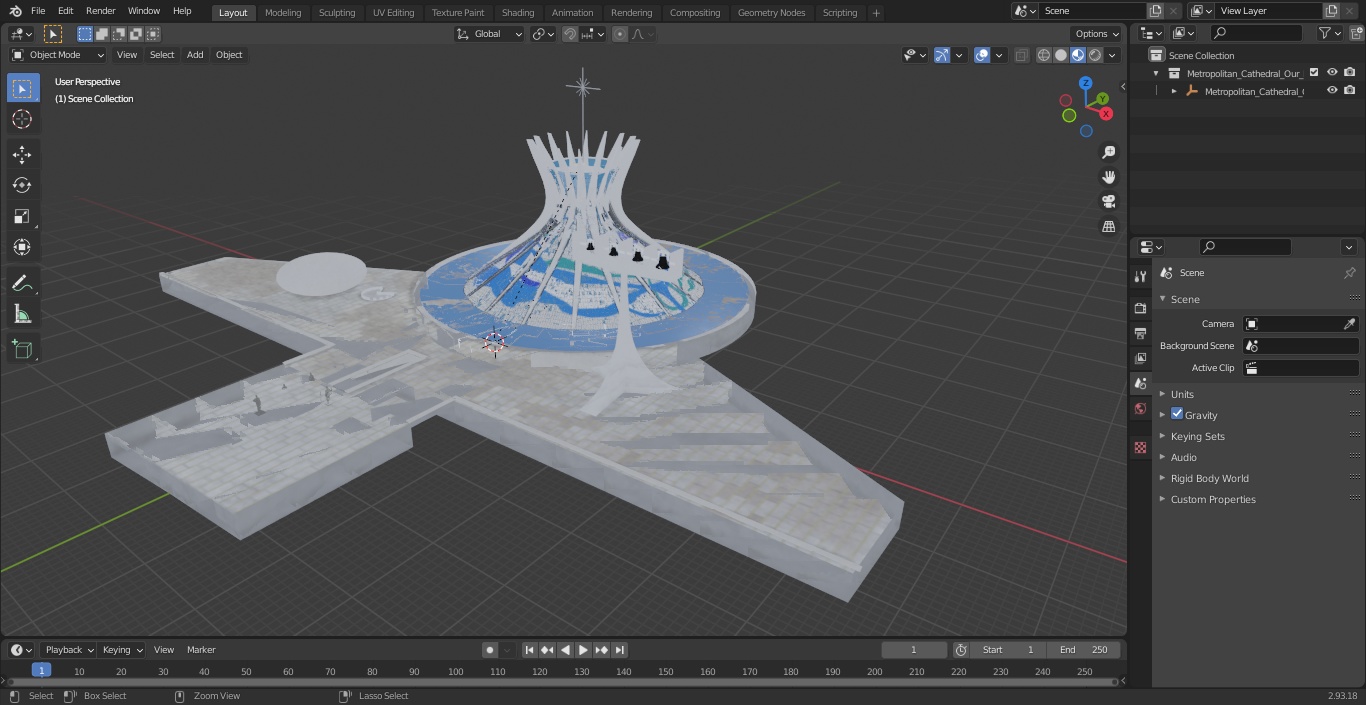Open the File menu
This screenshot has height=705, width=1366.
[x=38, y=11]
